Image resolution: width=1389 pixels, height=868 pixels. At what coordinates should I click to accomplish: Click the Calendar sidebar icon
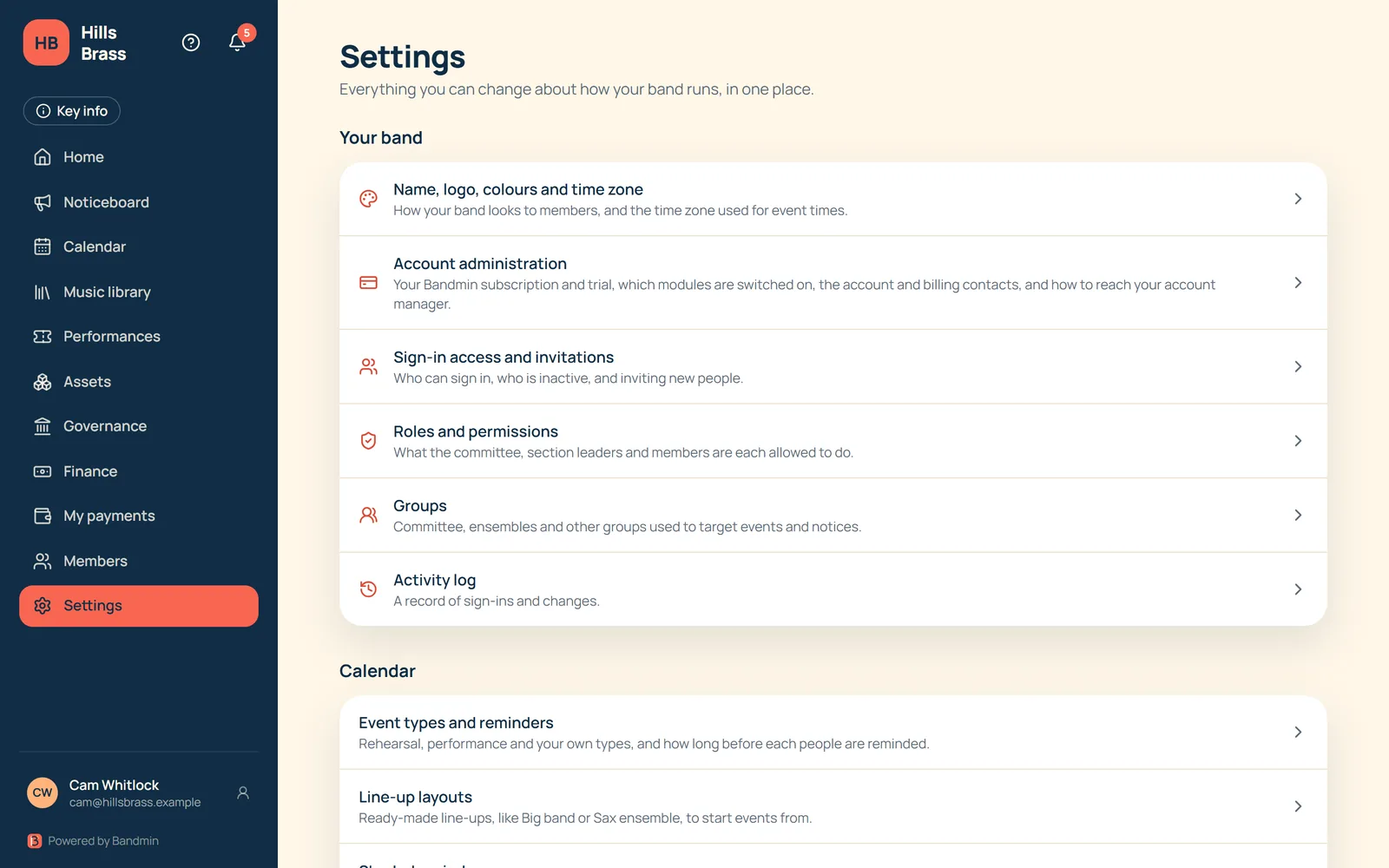coord(43,247)
